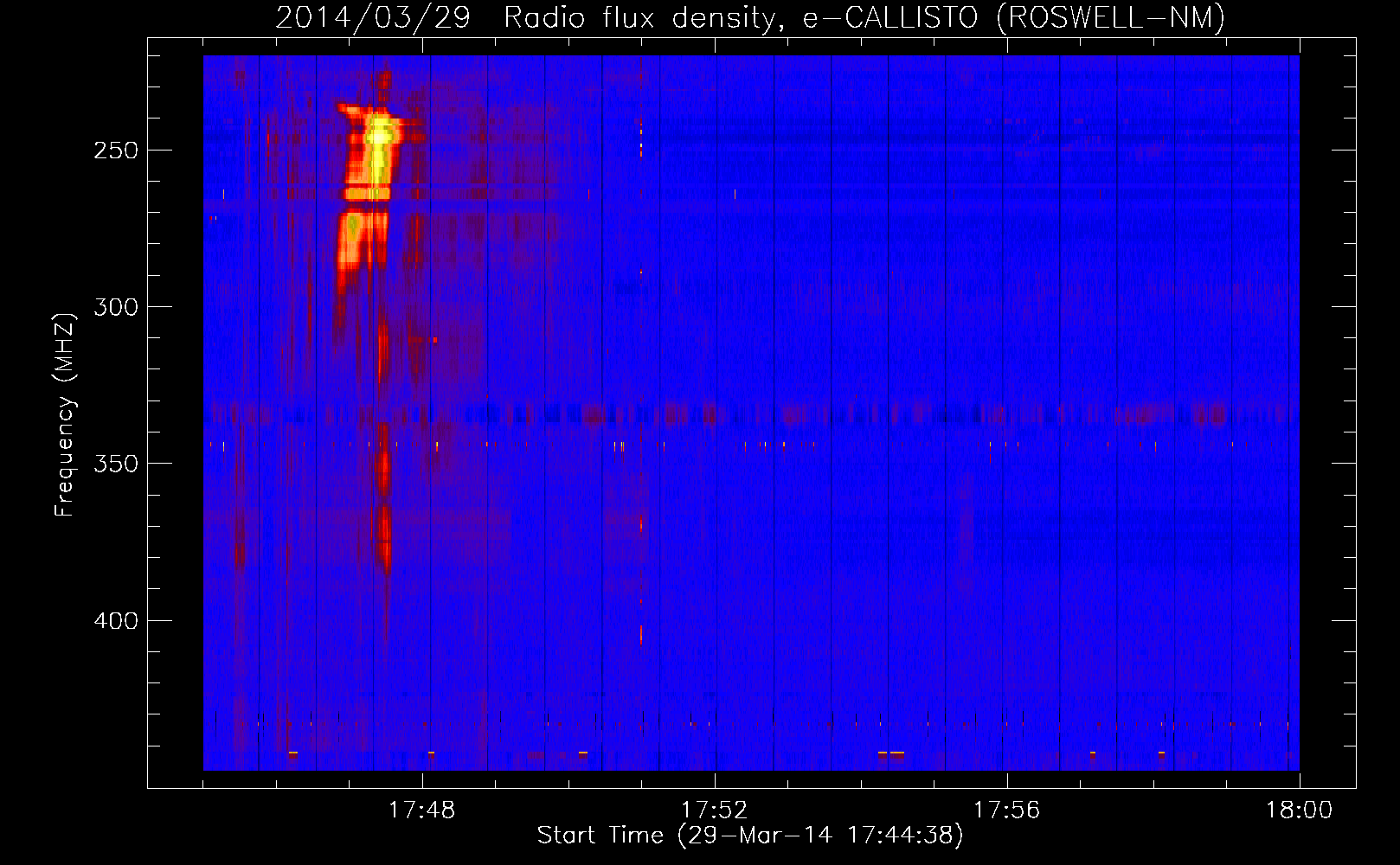The width and height of the screenshot is (1400, 865).
Task: Click the 350 frequency tick label
Action: coord(116,464)
